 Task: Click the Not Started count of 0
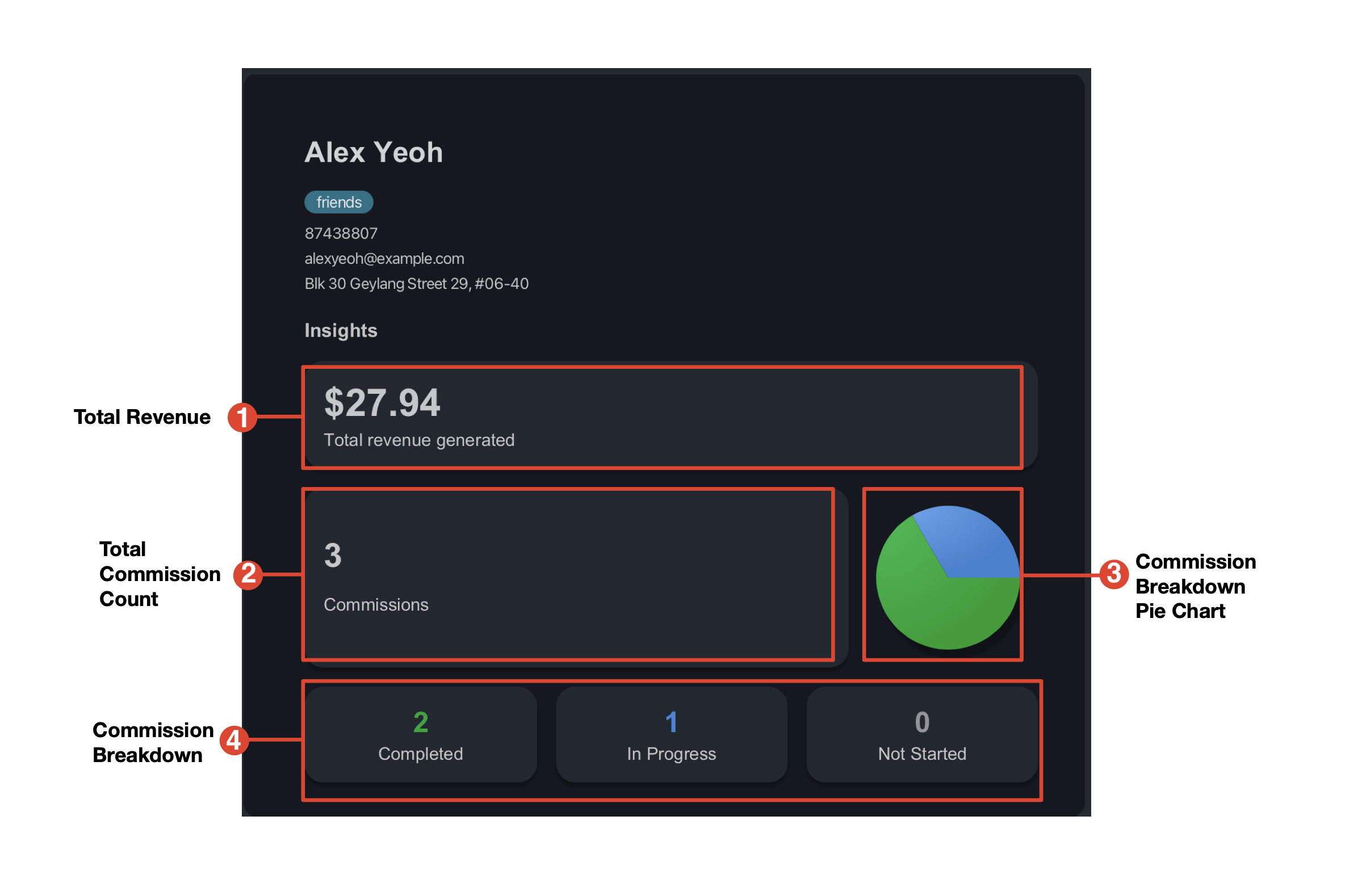pyautogui.click(x=922, y=722)
